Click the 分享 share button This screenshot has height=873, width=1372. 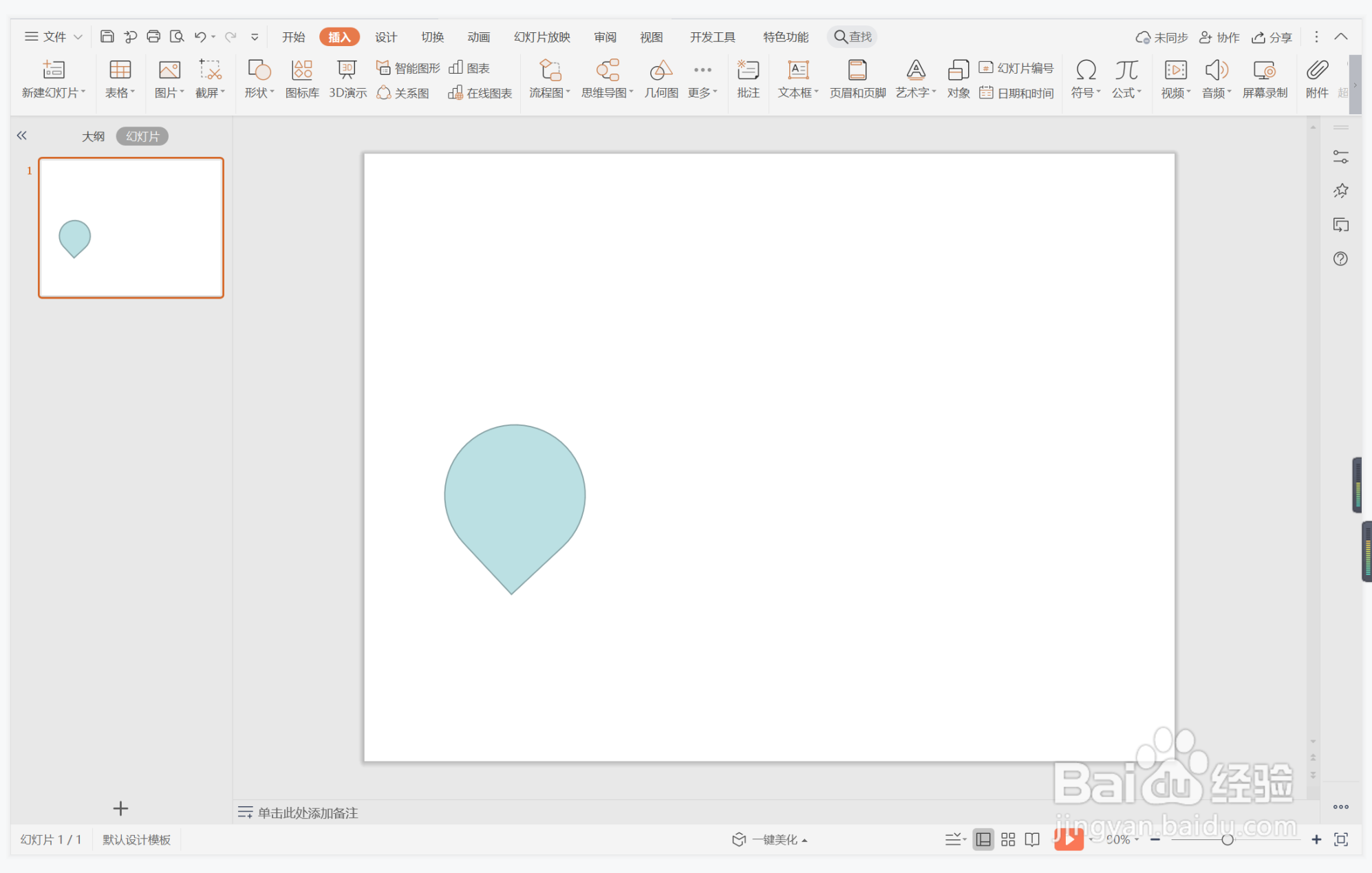[1272, 37]
